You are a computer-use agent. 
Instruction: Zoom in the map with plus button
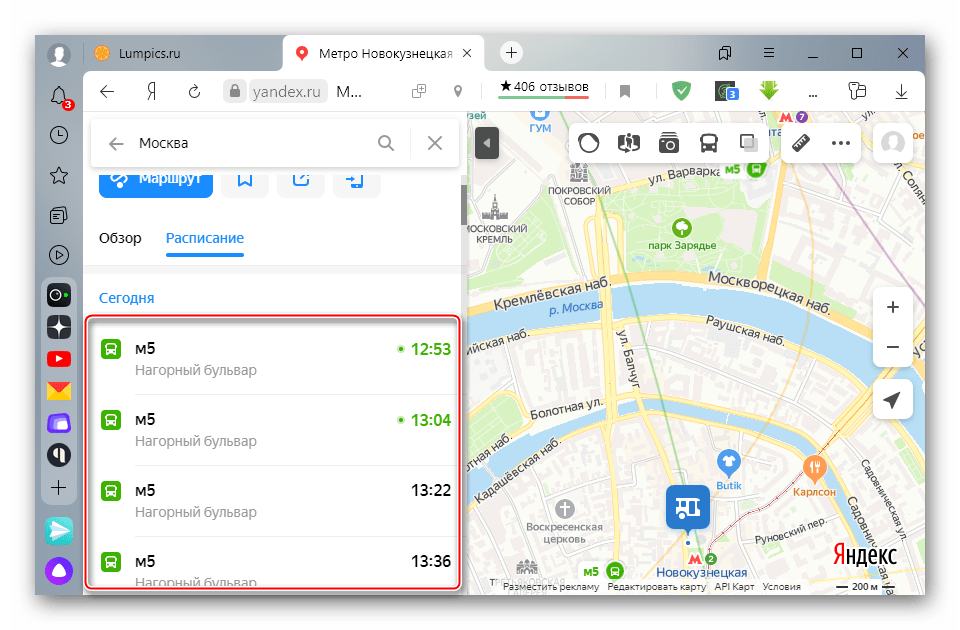pyautogui.click(x=892, y=308)
